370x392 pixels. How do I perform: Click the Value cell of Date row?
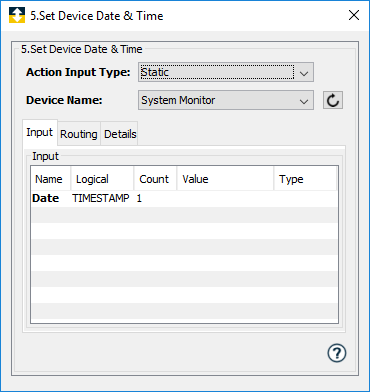point(225,199)
